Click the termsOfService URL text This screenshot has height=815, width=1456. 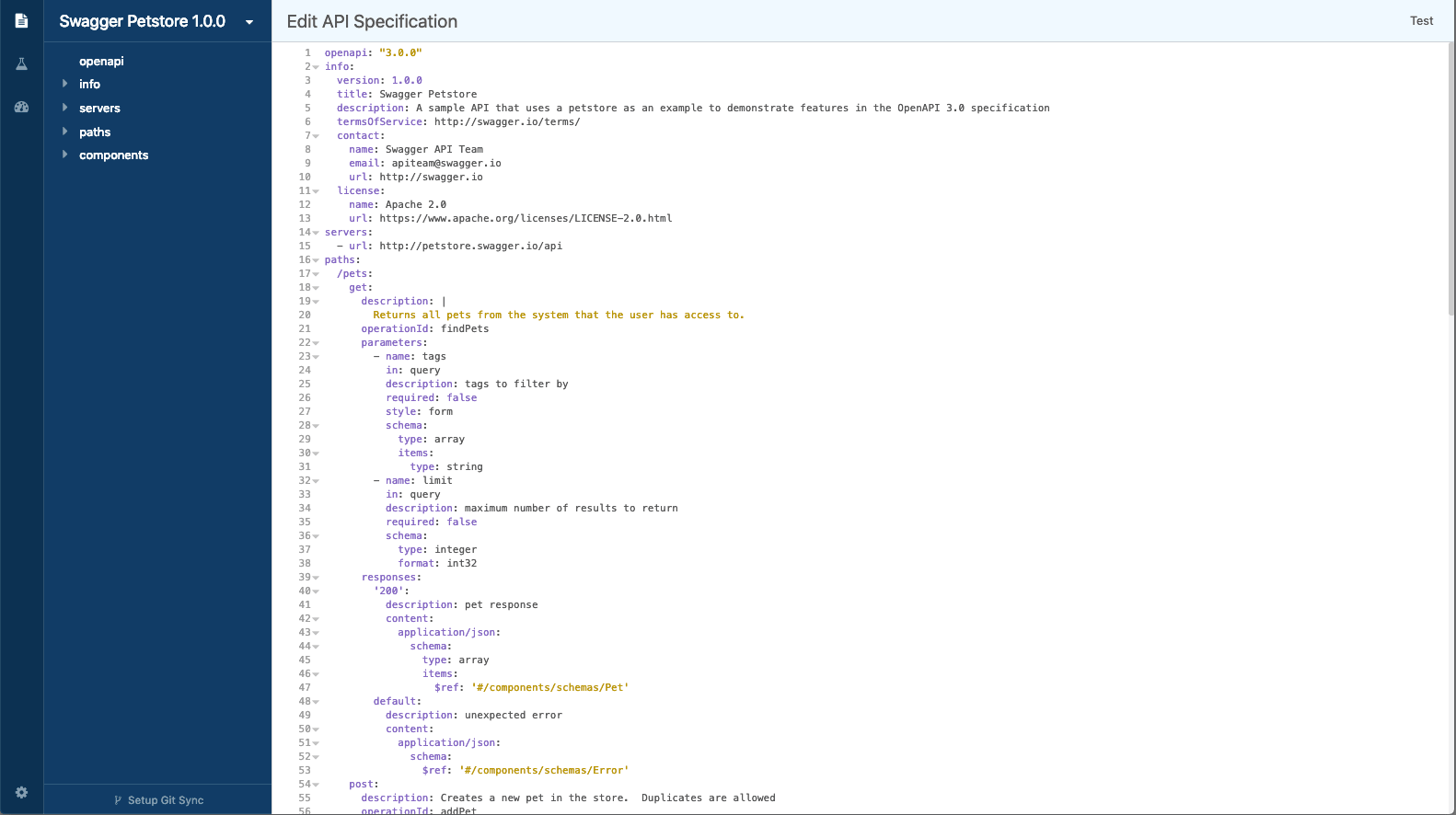[507, 121]
